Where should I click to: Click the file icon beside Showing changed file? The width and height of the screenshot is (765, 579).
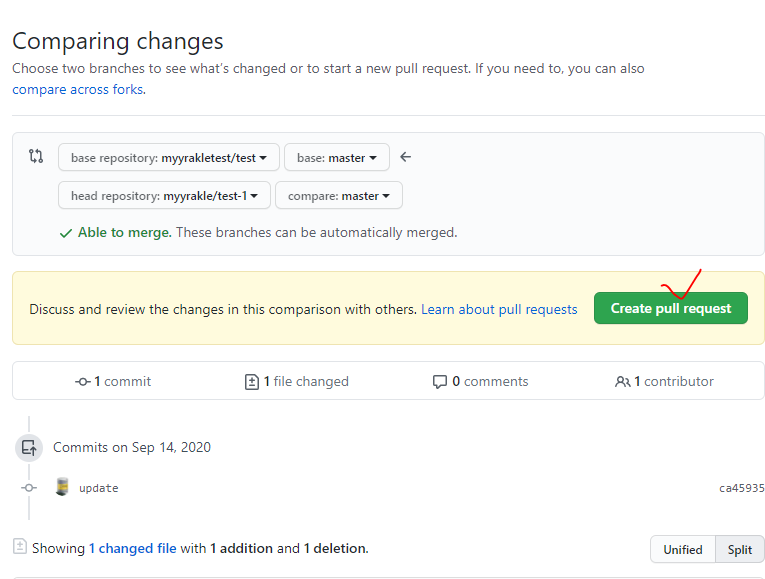(19, 546)
